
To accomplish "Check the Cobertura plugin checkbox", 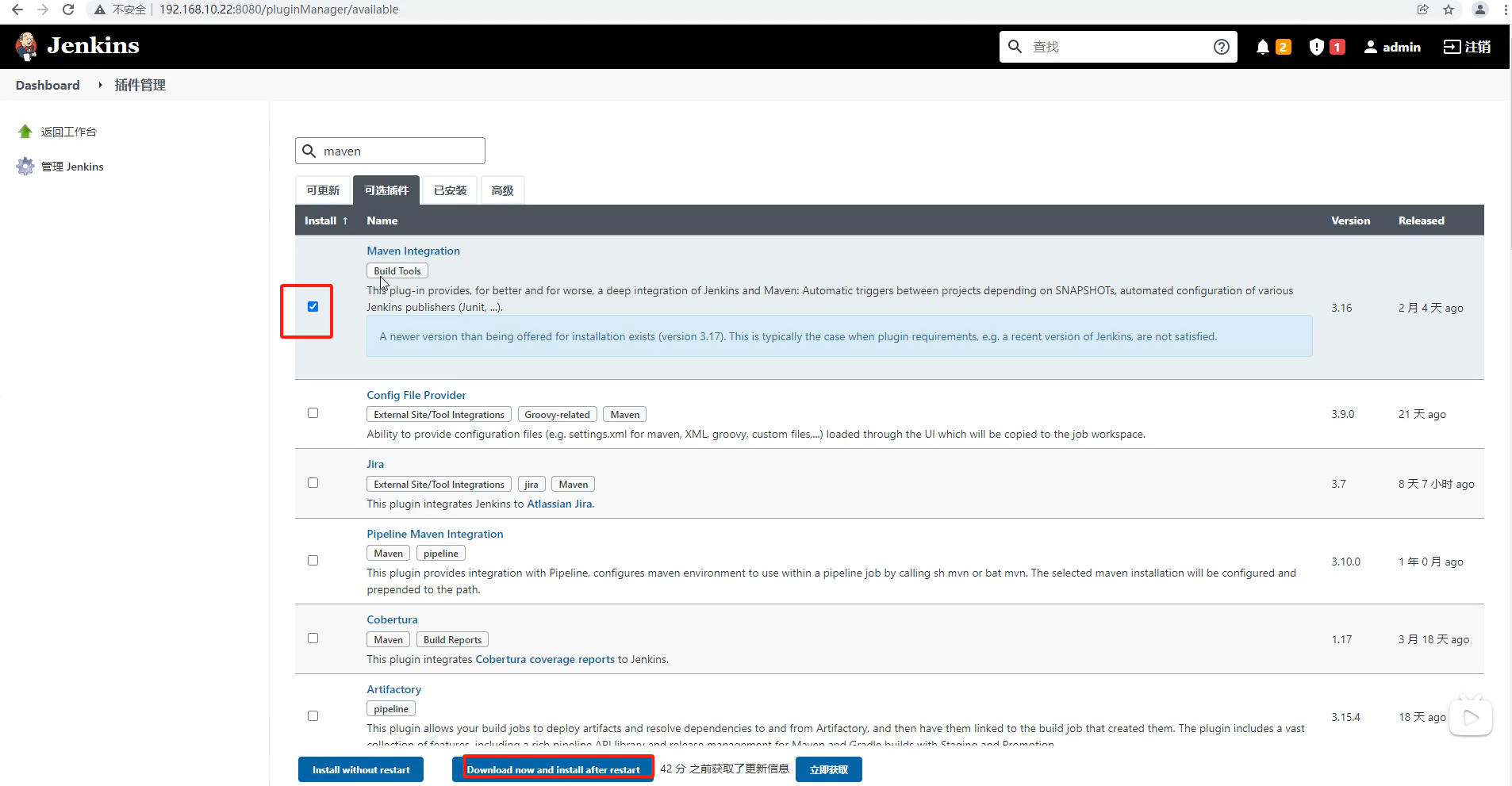I will point(313,638).
